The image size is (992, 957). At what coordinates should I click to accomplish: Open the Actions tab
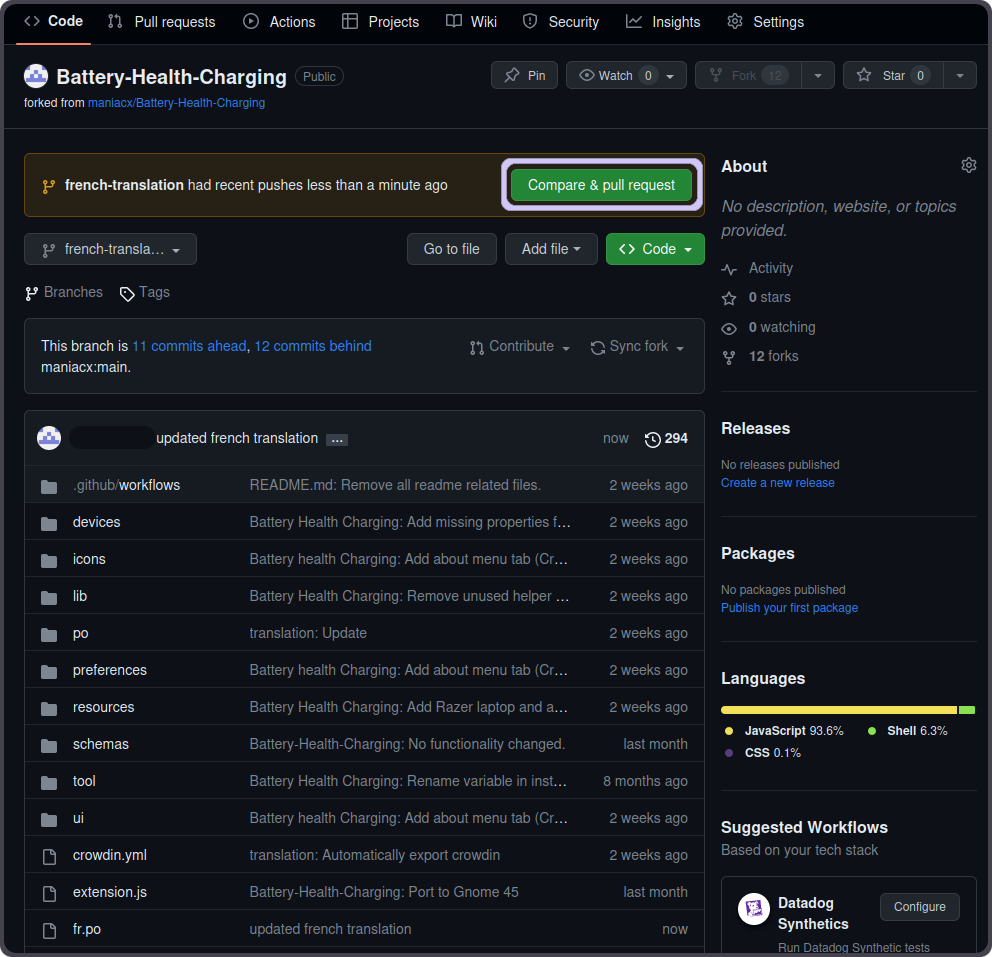[x=279, y=21]
